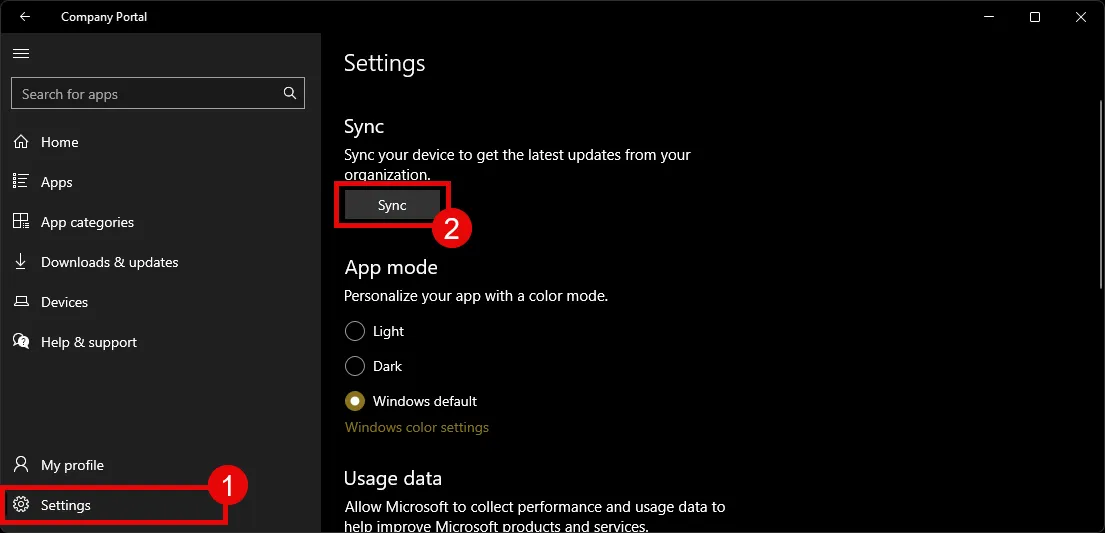Click the Sync section heading

click(x=364, y=127)
